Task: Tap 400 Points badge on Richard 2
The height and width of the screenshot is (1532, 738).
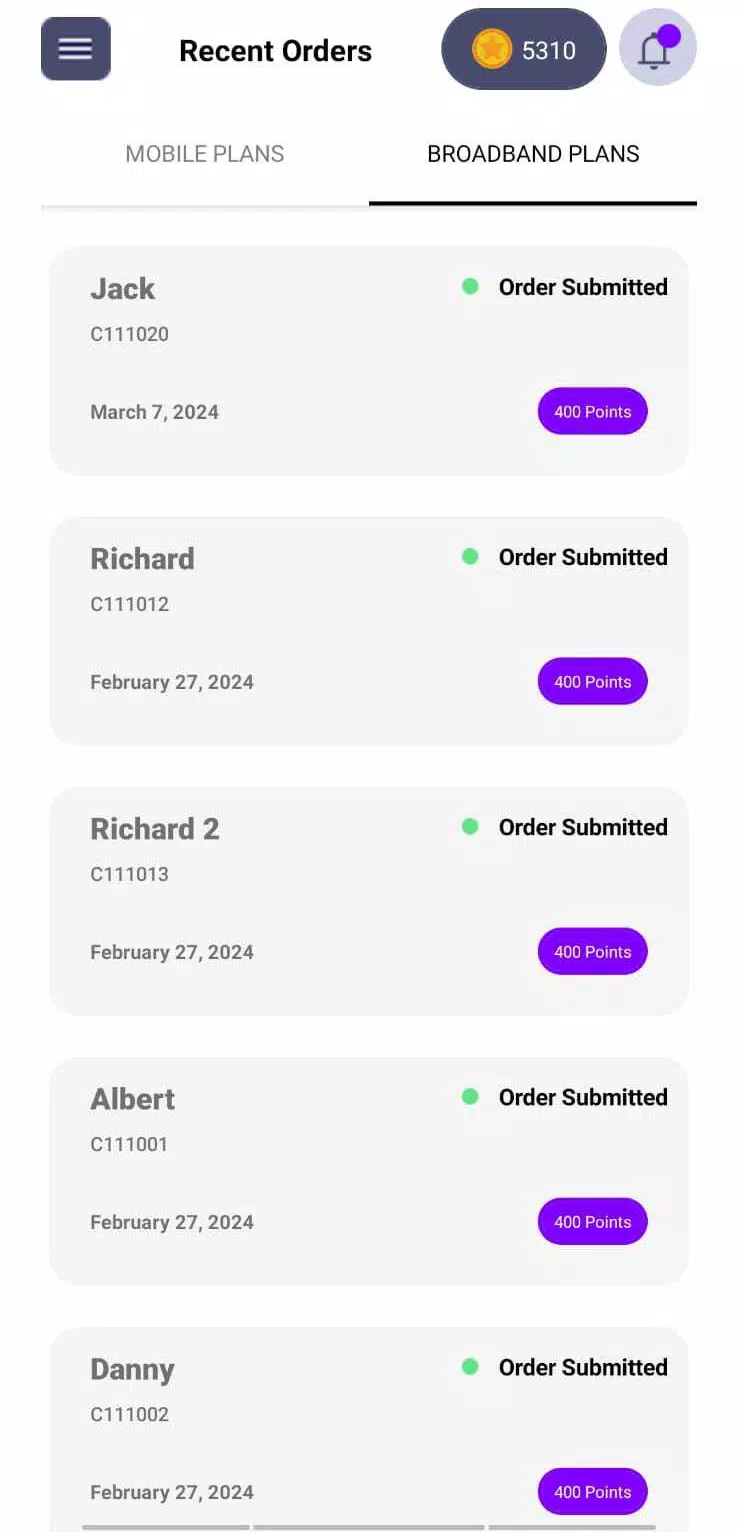Action: [x=592, y=952]
